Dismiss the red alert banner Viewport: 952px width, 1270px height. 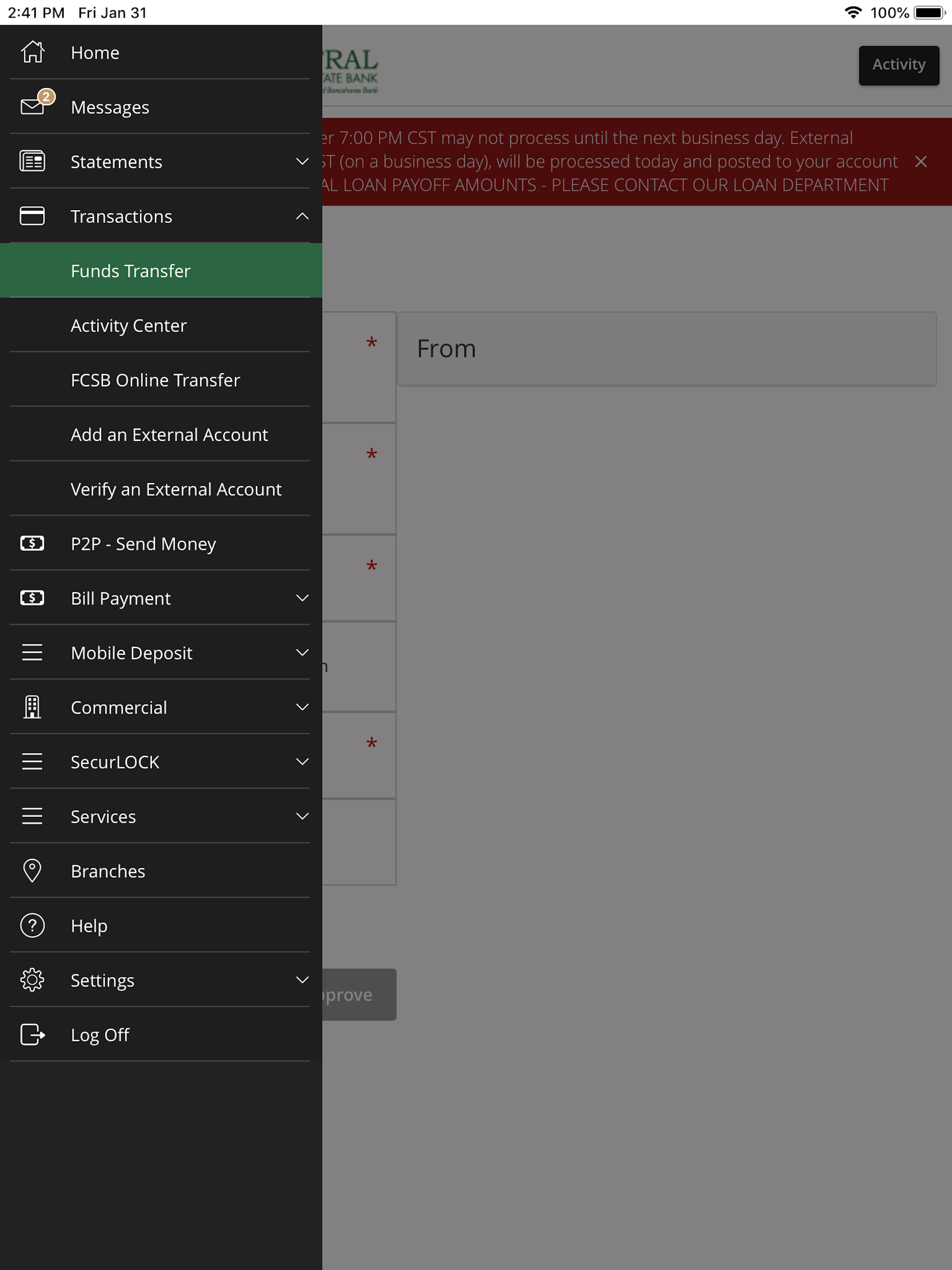coord(921,161)
